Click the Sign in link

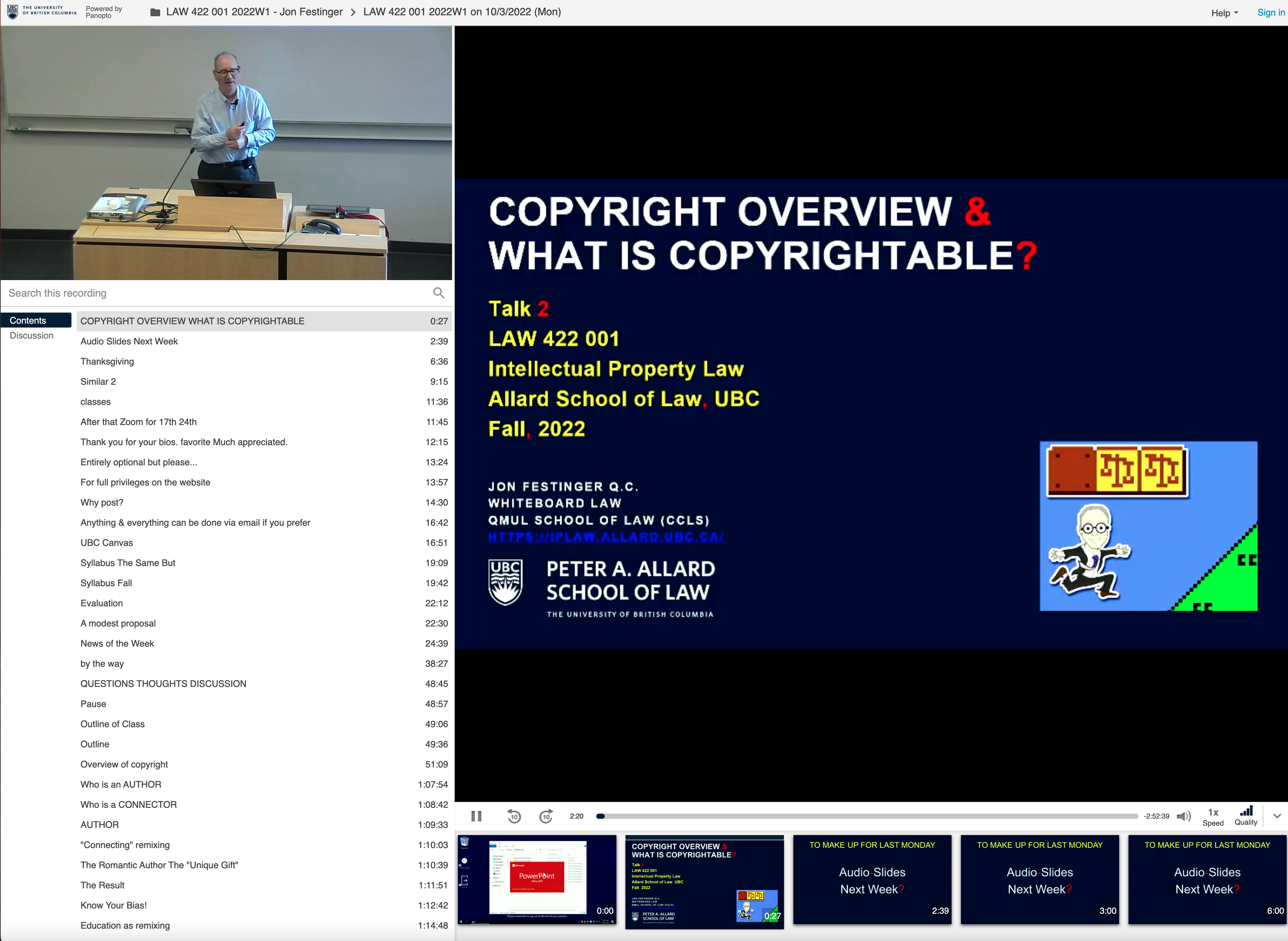tap(1270, 13)
